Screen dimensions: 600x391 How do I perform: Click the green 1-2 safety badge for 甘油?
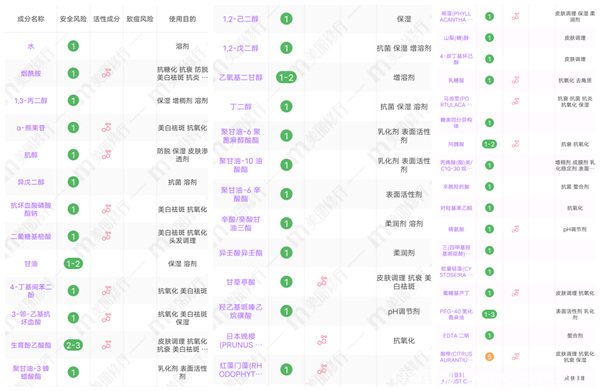73,264
